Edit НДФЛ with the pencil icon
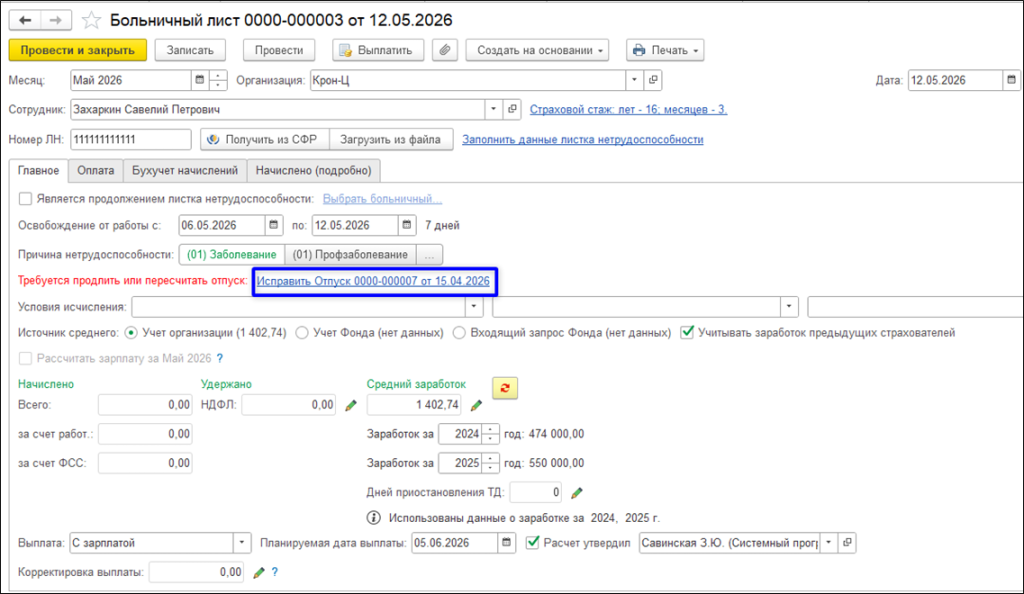Viewport: 1024px width, 594px height. click(351, 405)
